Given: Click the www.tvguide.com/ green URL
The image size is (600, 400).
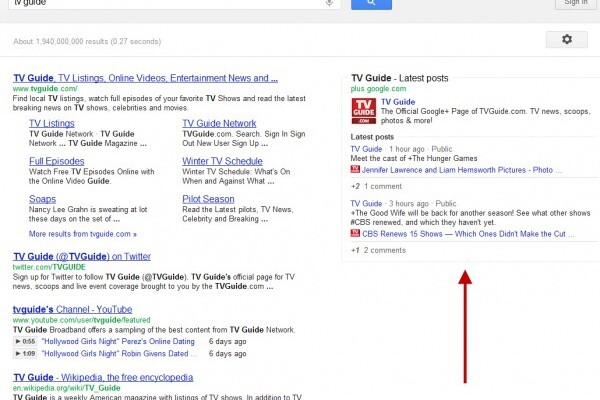Looking at the screenshot, I should pyautogui.click(x=45, y=89).
